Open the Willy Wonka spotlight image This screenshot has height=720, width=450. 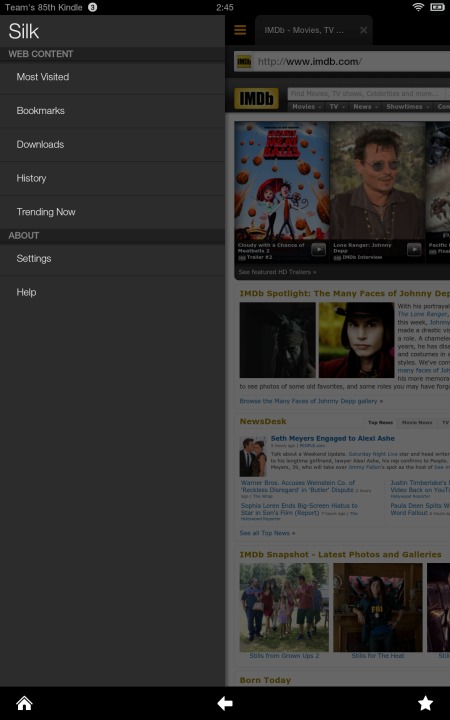pyautogui.click(x=356, y=340)
